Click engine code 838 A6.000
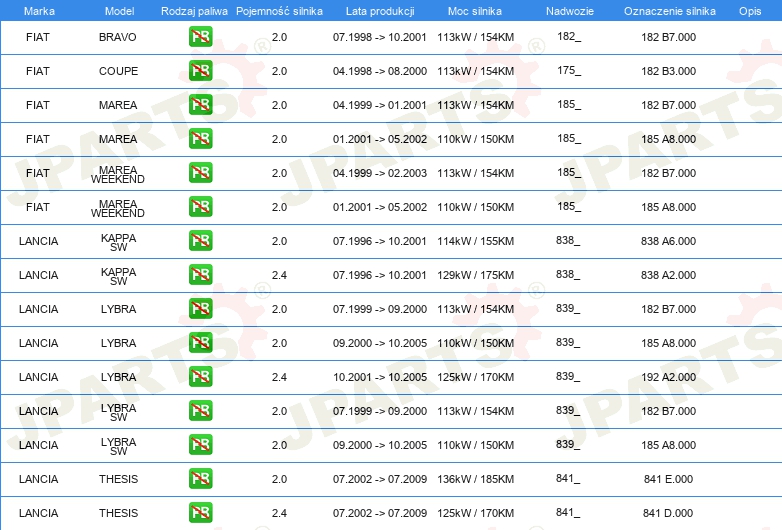Screen dimensions: 782x530 pyautogui.click(x=668, y=241)
